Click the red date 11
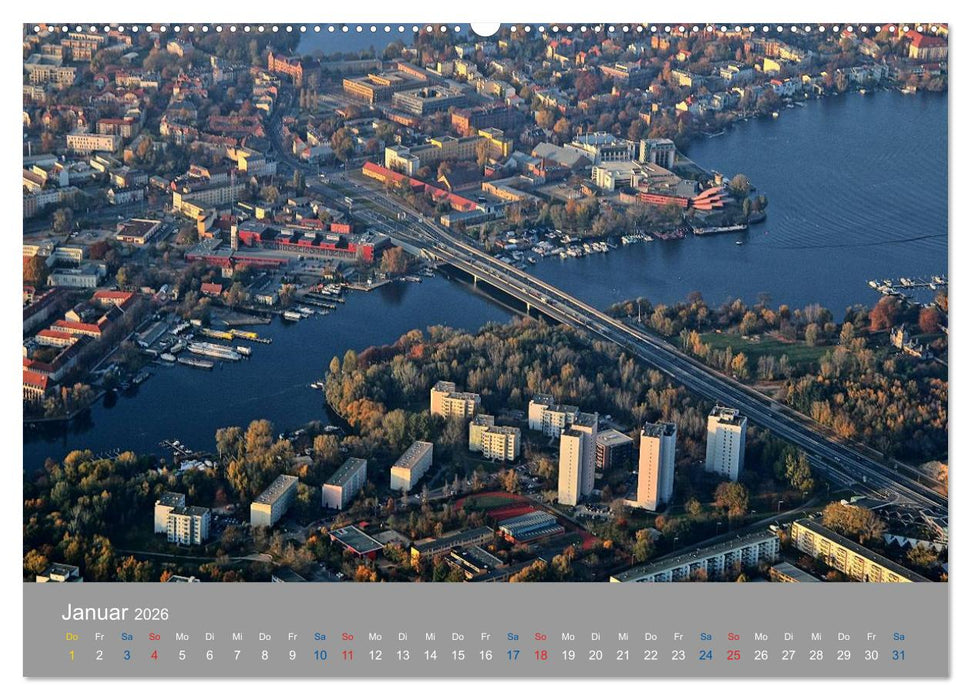 348,655
